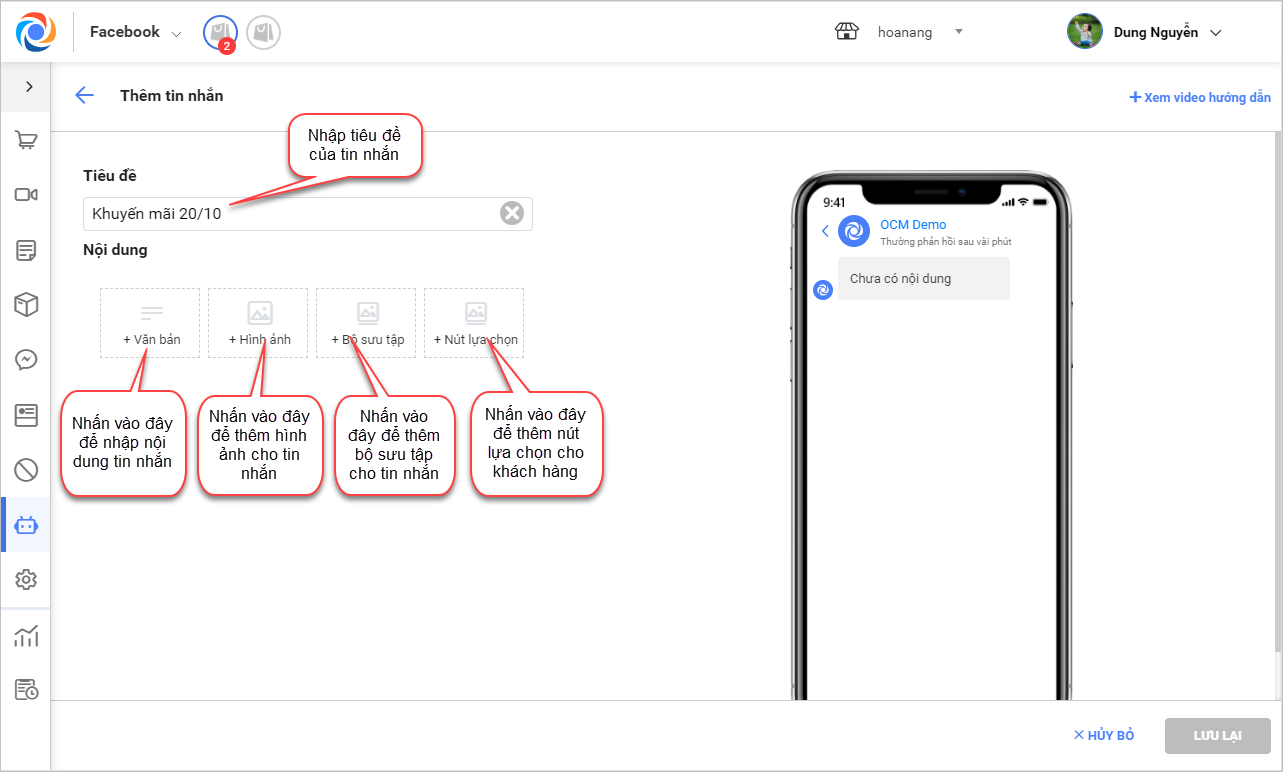
Task: Expand the left sidebar with the chevron
Action: tap(28, 87)
